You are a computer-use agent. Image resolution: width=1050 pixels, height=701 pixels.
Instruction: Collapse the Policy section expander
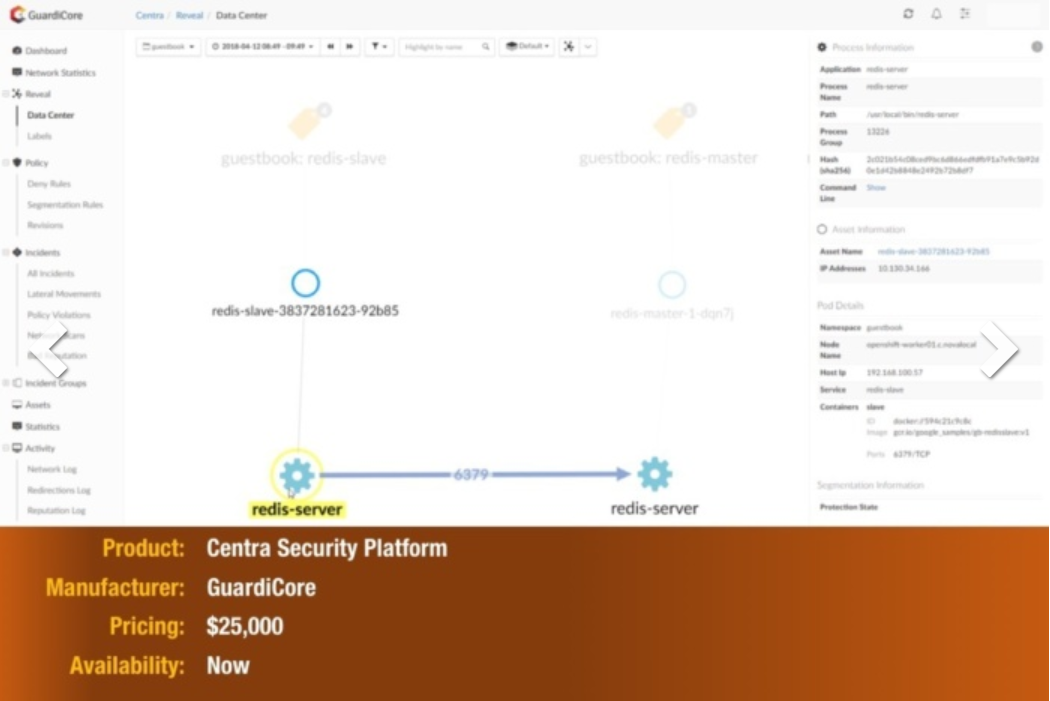point(5,163)
